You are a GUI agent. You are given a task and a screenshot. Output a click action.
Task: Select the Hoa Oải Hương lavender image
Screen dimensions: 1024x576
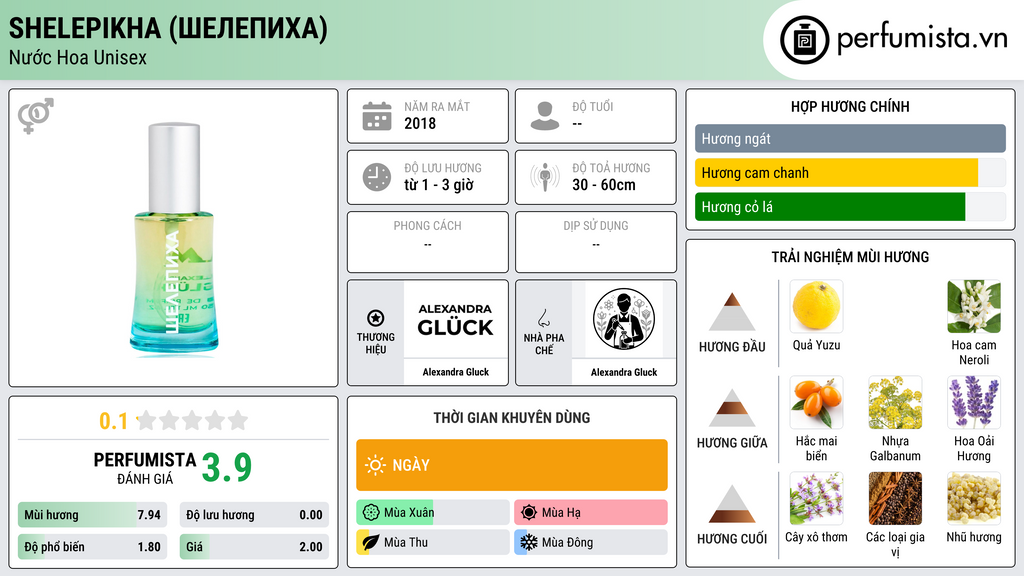coord(974,402)
